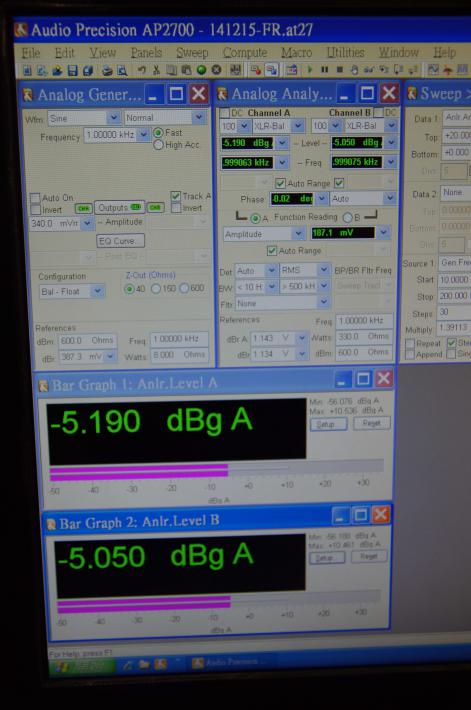471x710 pixels.
Task: Open the RMS detector dropdown
Action: 323,270
